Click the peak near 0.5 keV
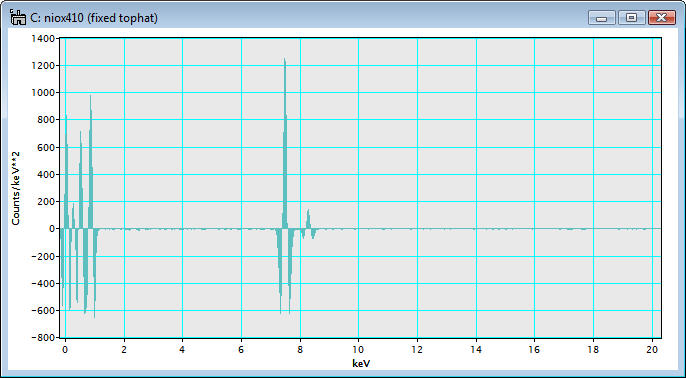Screen dimensions: 686x378 (x=80, y=180)
